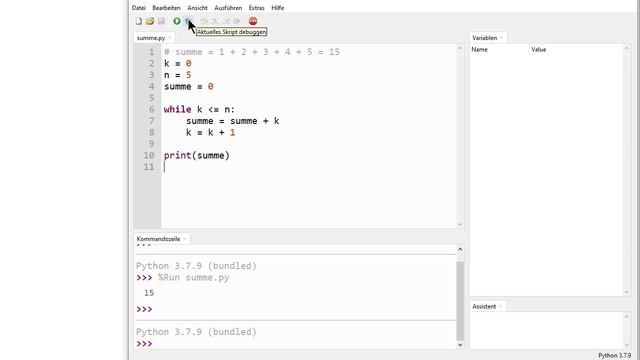Click the Assistent scrollbar up arrow
The height and width of the screenshot is (360, 640).
[x=627, y=316]
